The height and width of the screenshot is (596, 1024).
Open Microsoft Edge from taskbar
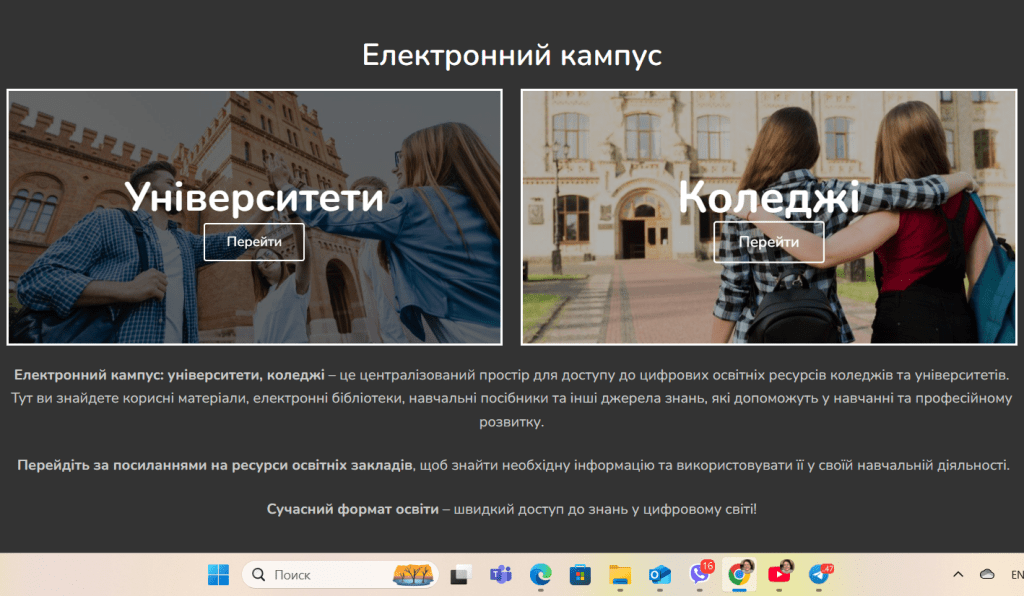540,575
